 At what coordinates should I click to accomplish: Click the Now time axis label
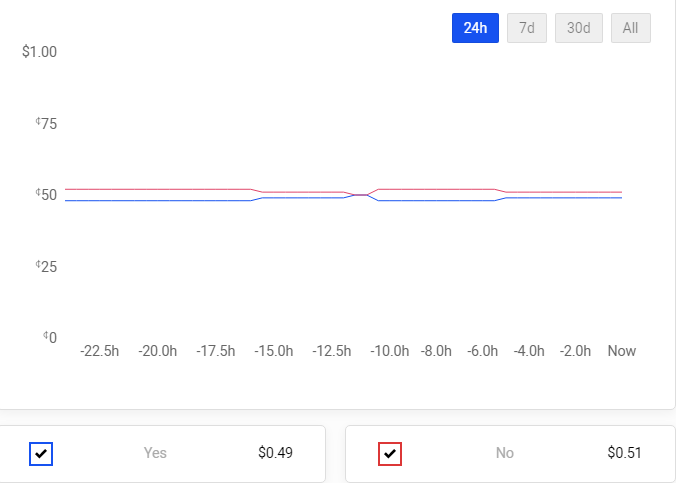622,351
